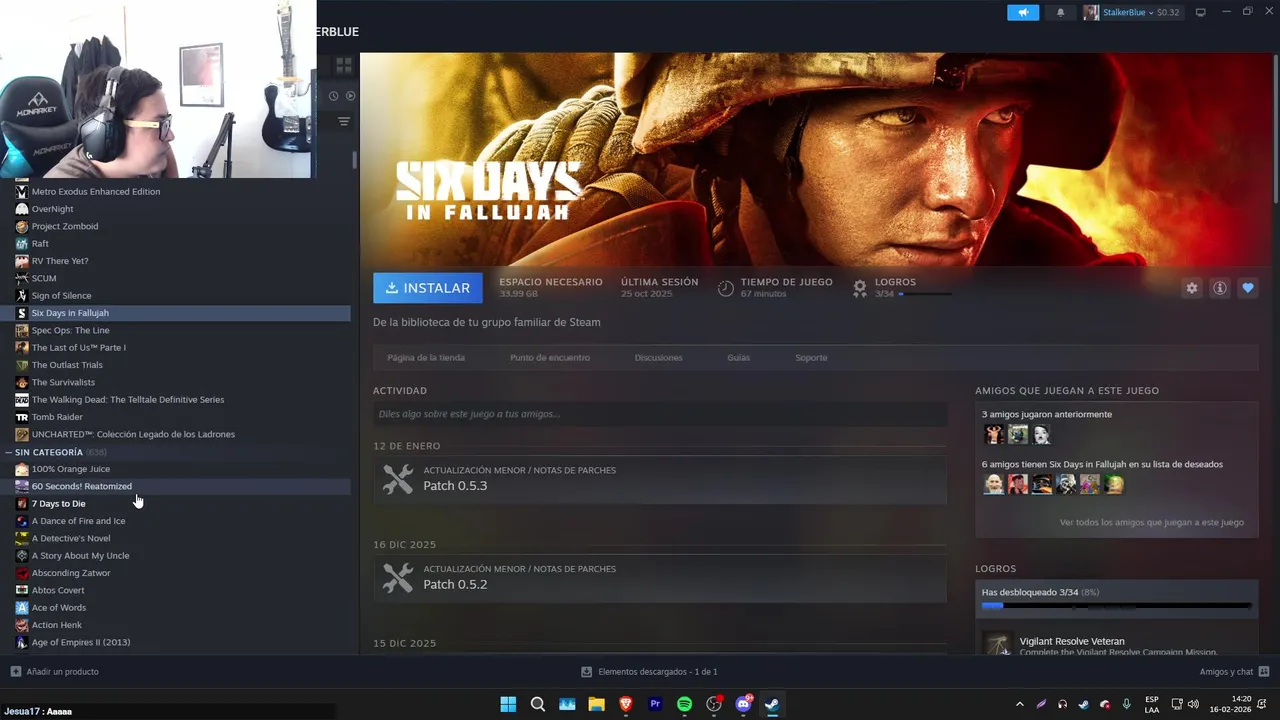This screenshot has width=1280, height=720.
Task: Click Añadir un producto button
Action: click(54, 672)
